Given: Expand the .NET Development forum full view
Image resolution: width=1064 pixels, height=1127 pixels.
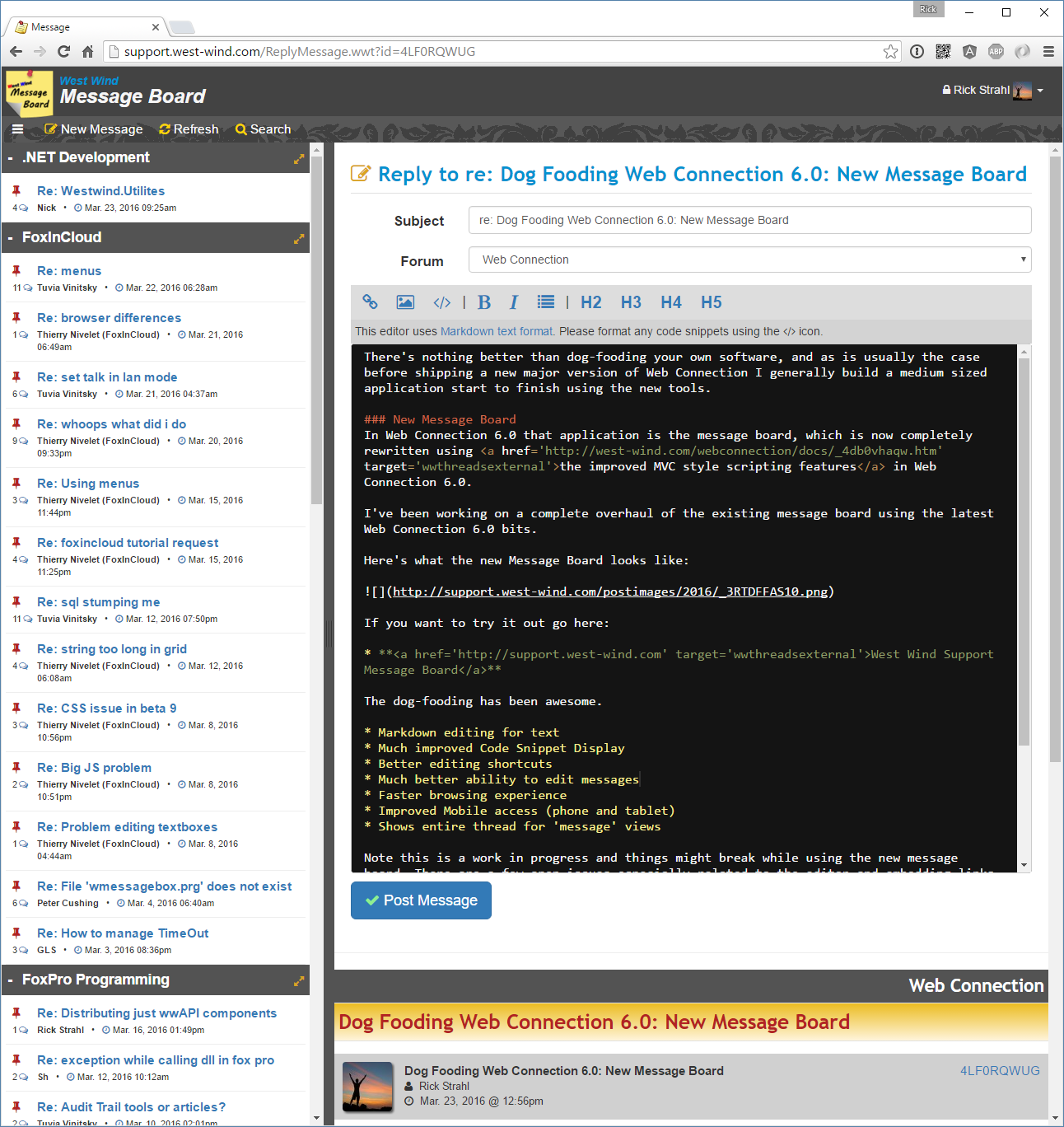Looking at the screenshot, I should (x=299, y=159).
